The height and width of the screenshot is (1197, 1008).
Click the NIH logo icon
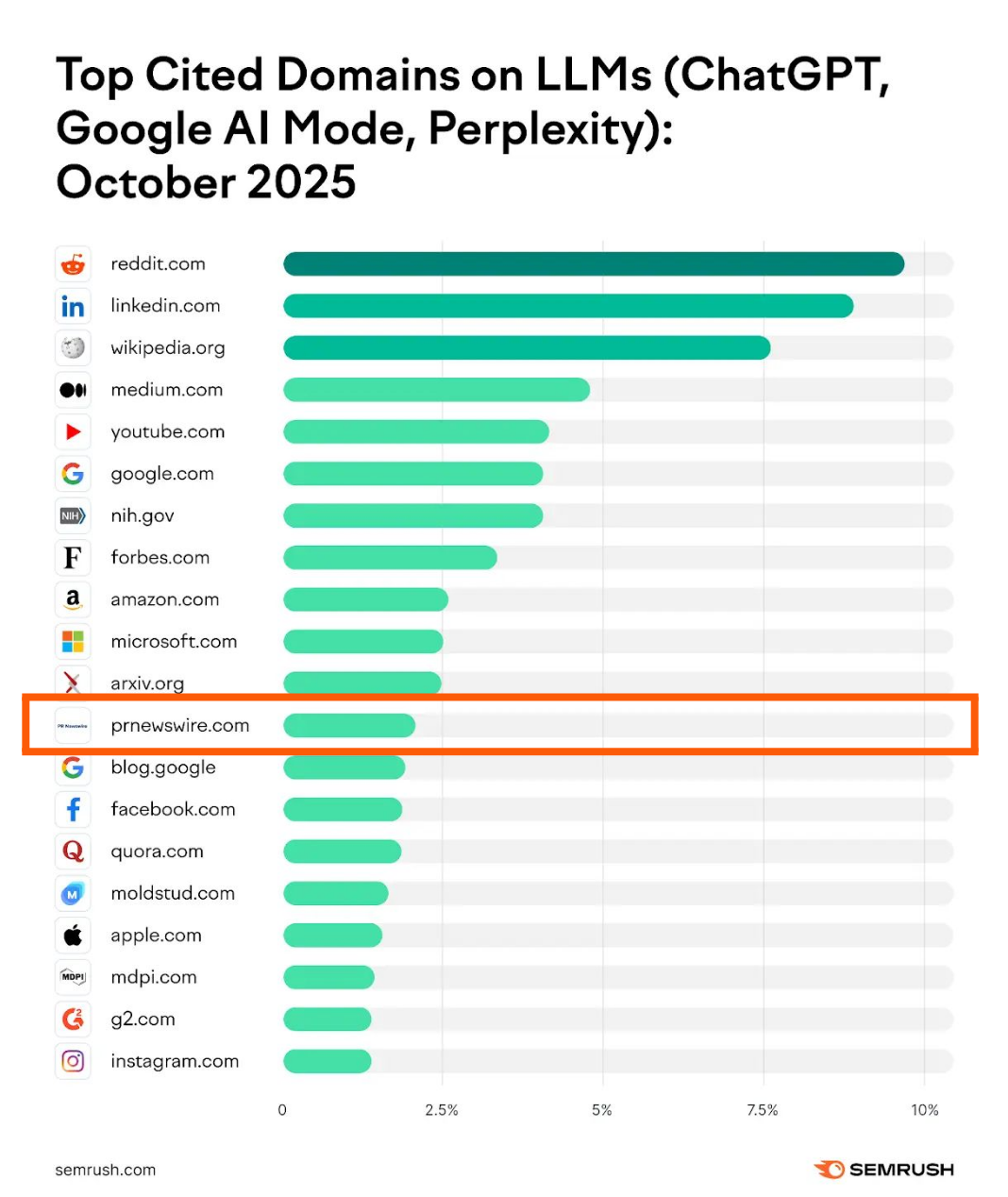(73, 515)
